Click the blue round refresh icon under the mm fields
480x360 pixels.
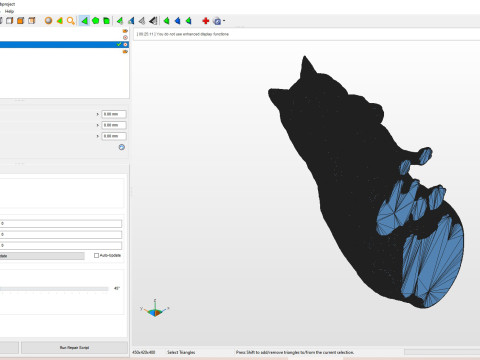pyautogui.click(x=122, y=147)
